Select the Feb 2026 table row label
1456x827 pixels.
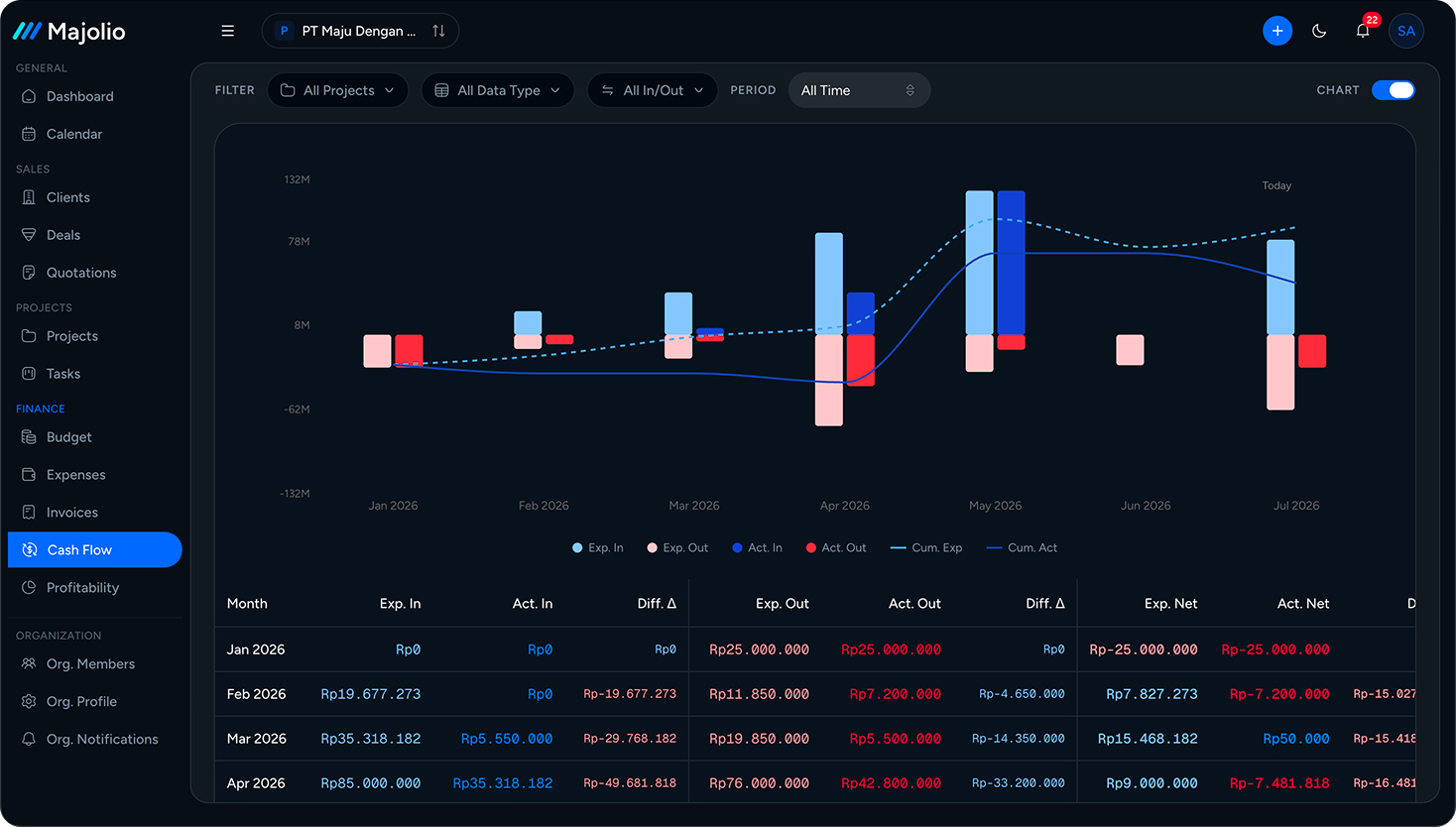pyautogui.click(x=256, y=694)
